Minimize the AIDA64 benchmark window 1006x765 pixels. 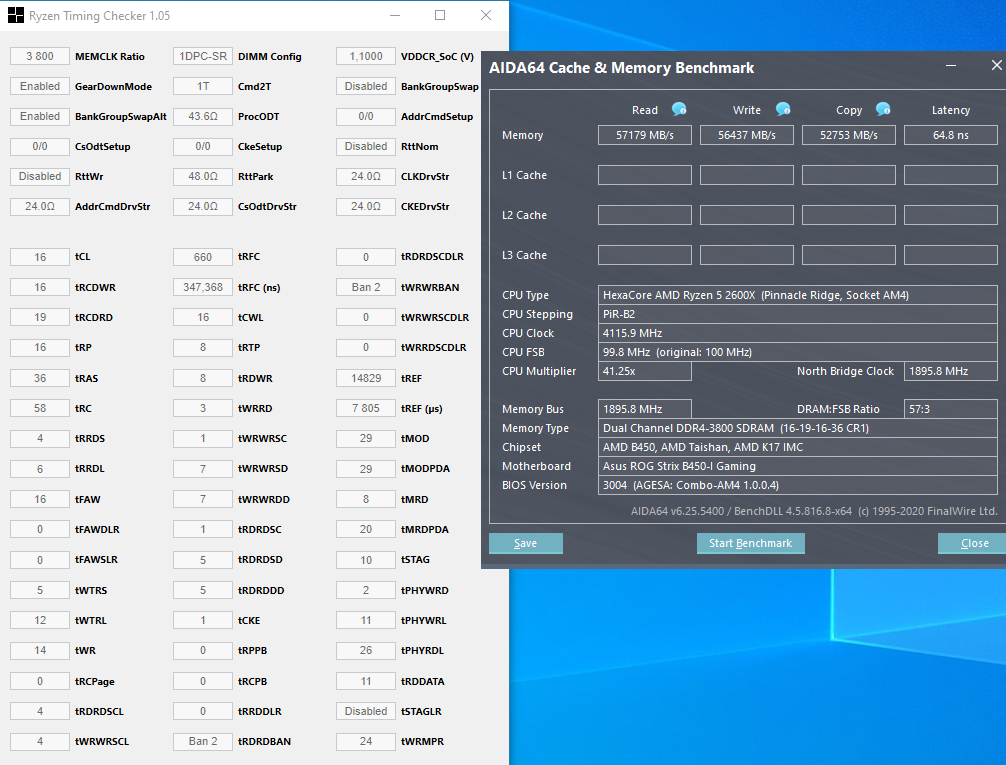point(951,65)
